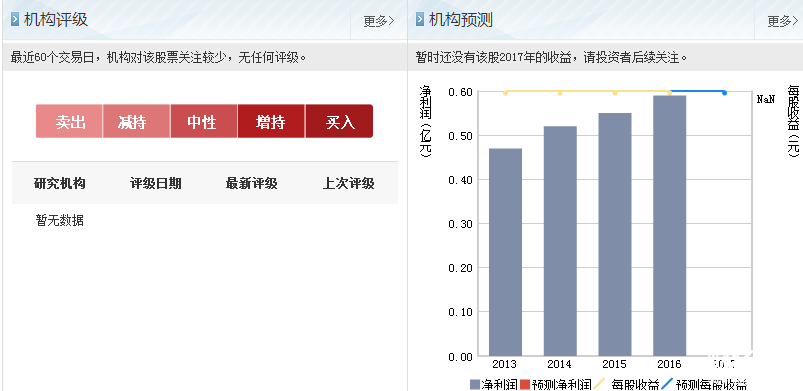Screen dimensions: 803x391
Task: Click the 2013 net profit bar
Action: [505, 252]
